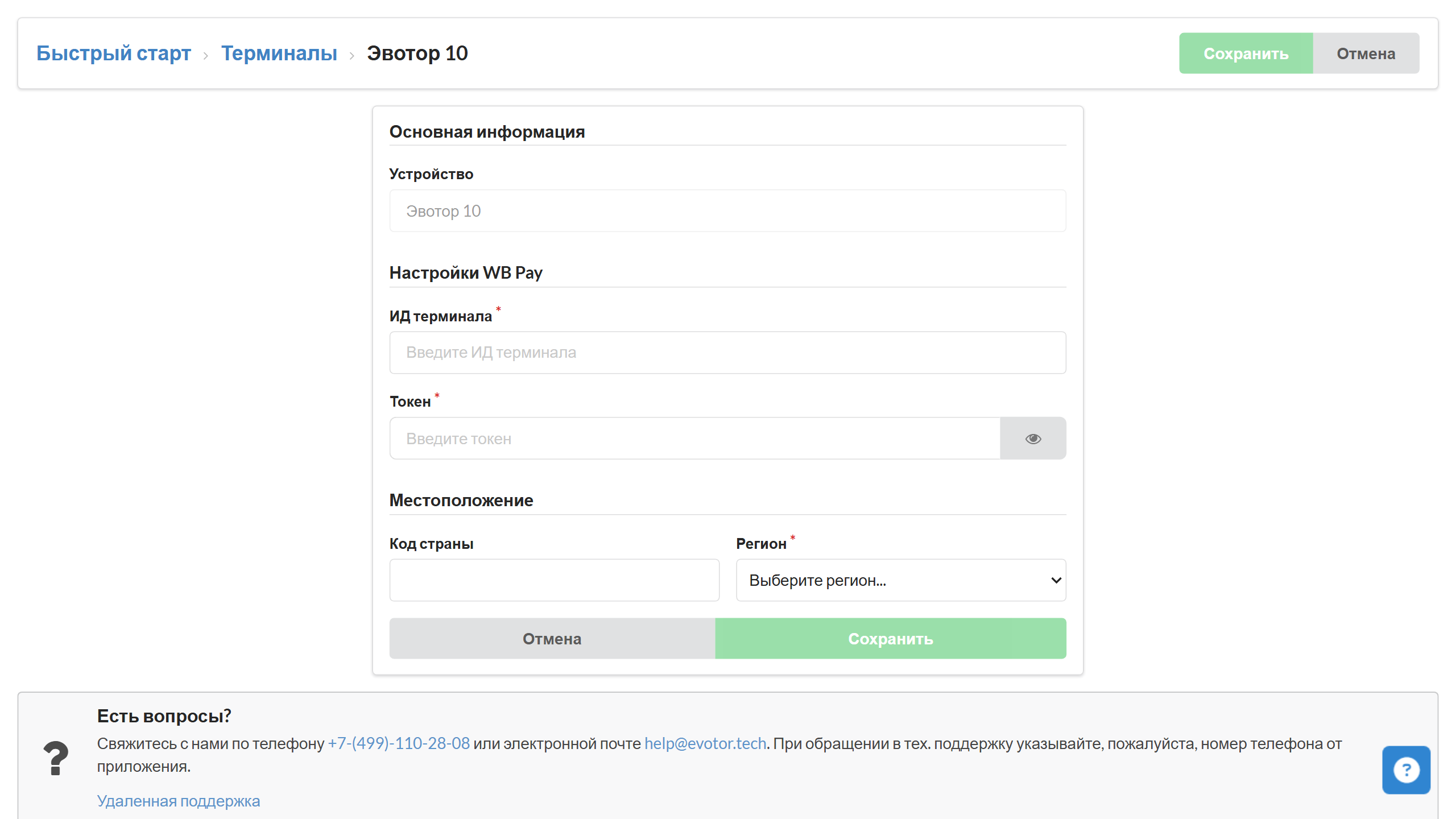Open the 'Удаленная поддержка' link

[179, 801]
